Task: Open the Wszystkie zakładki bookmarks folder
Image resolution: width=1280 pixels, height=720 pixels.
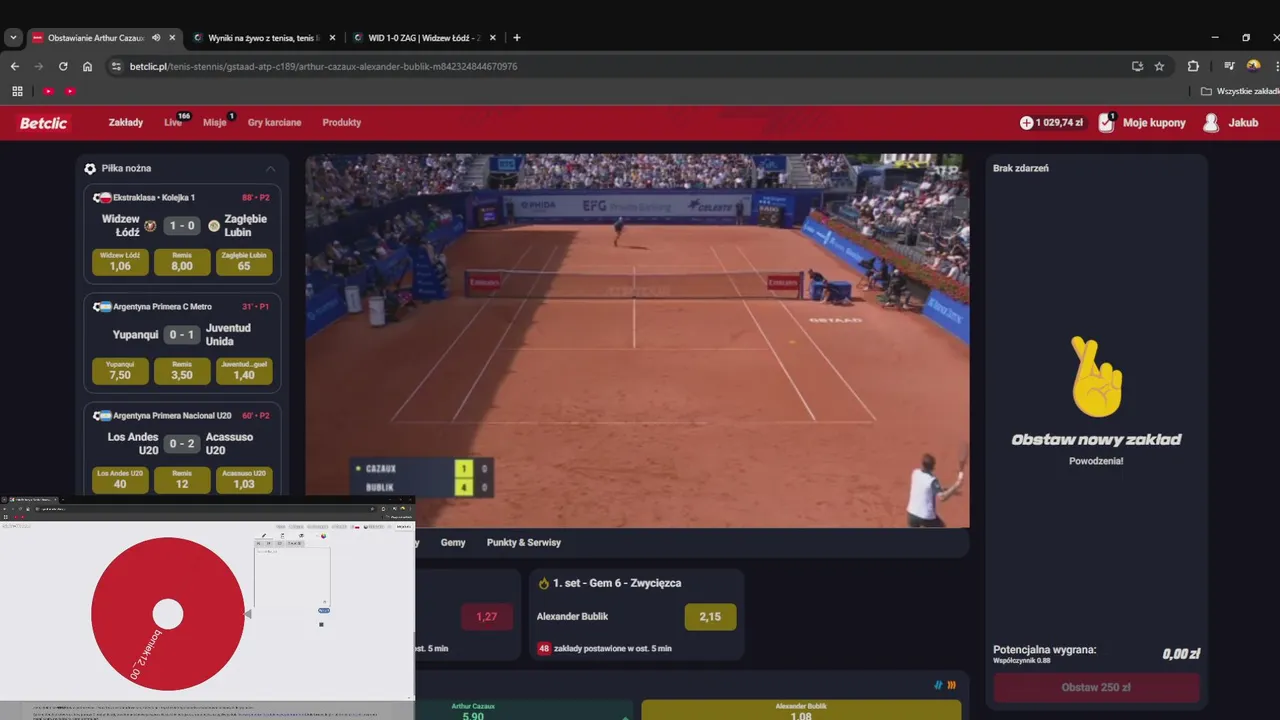Action: [1240, 91]
